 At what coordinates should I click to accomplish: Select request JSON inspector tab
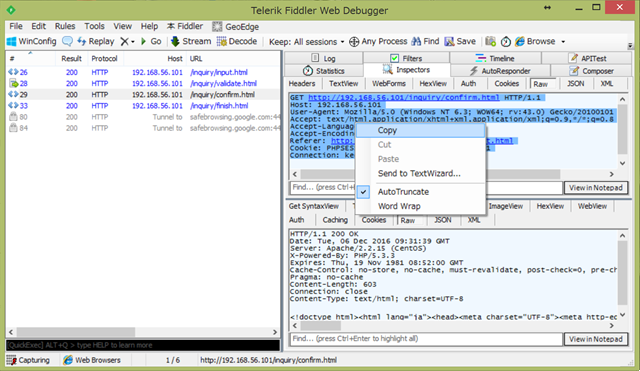click(576, 84)
